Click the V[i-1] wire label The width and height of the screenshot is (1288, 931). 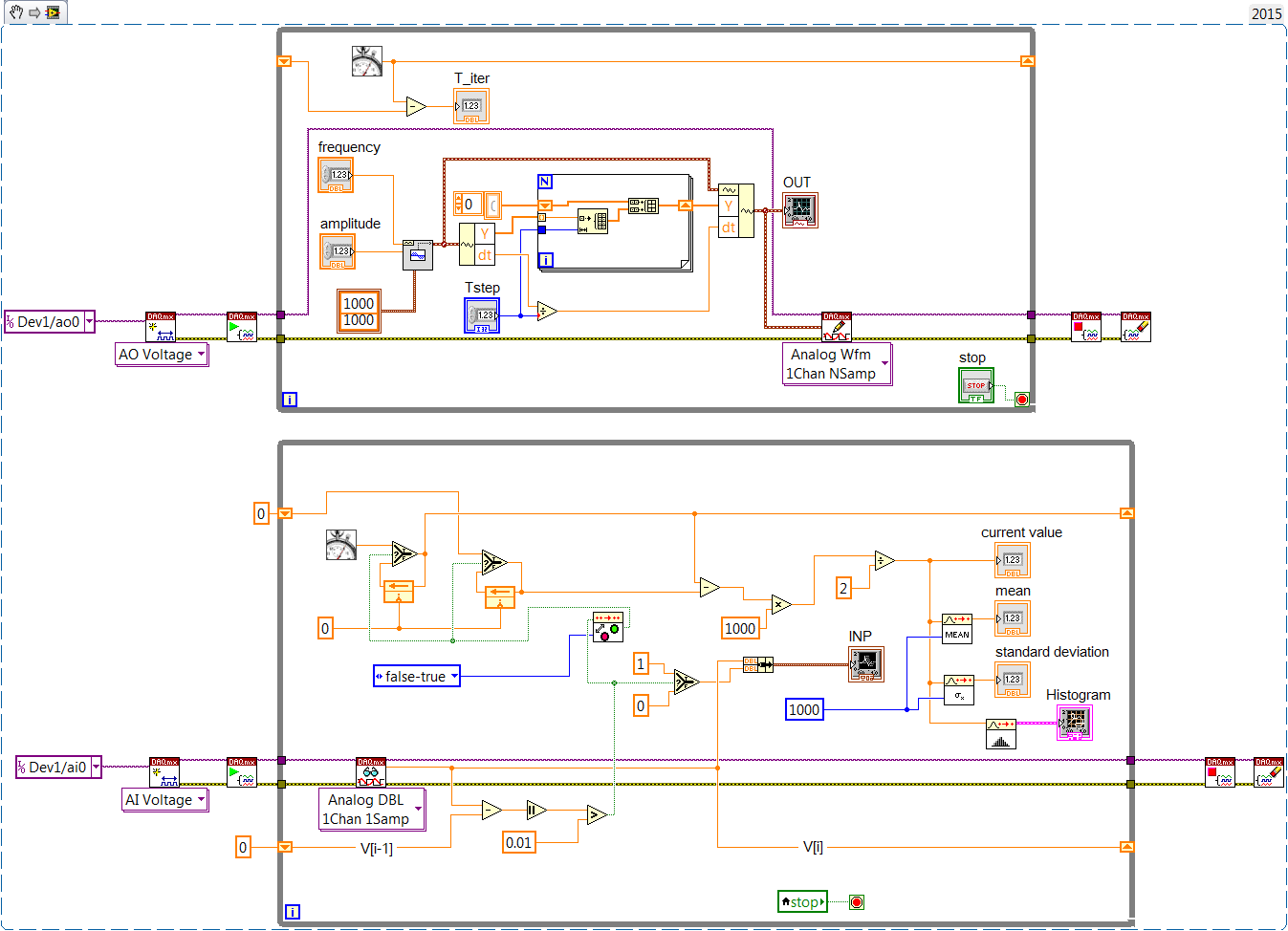click(376, 848)
